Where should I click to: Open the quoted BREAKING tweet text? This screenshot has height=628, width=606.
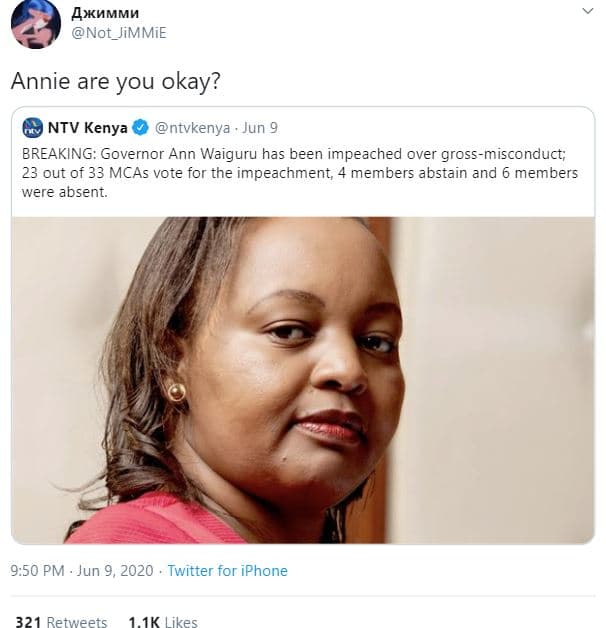coord(300,173)
